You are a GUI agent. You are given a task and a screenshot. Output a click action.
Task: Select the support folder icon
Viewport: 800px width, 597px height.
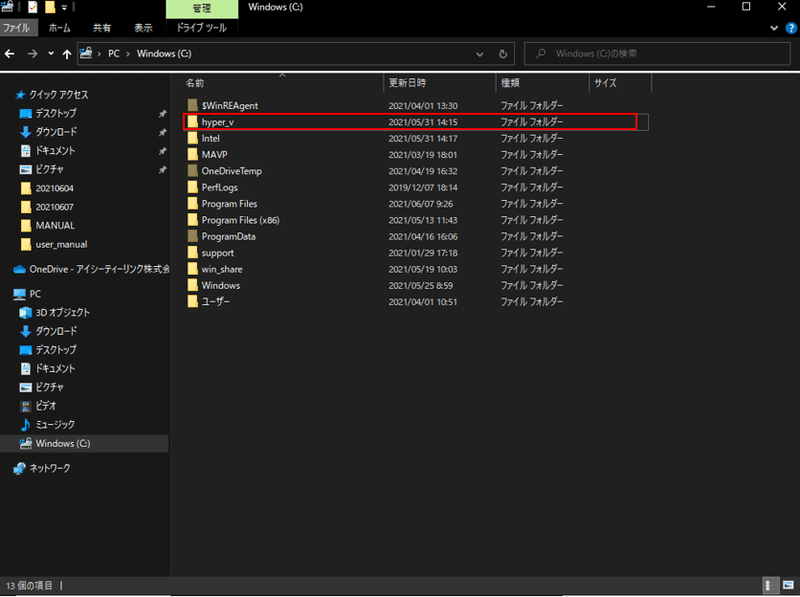pos(192,253)
